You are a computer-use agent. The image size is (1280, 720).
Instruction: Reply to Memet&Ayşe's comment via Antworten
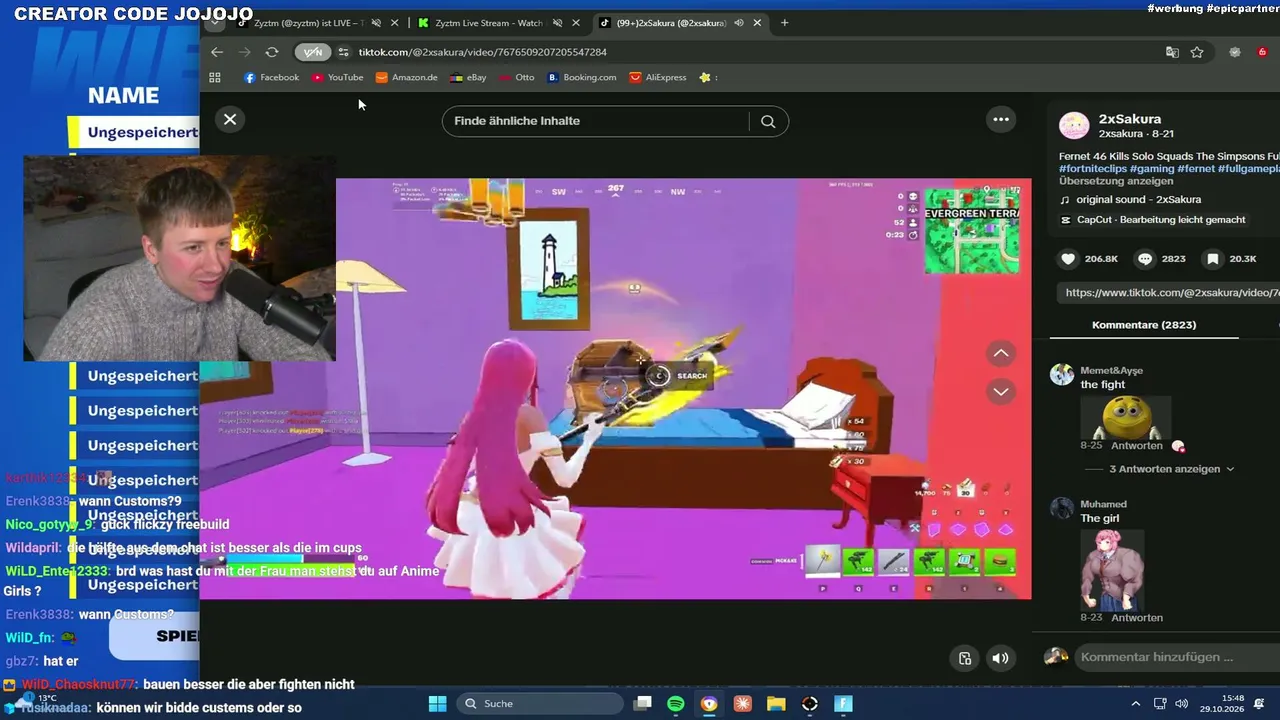coord(1136,446)
